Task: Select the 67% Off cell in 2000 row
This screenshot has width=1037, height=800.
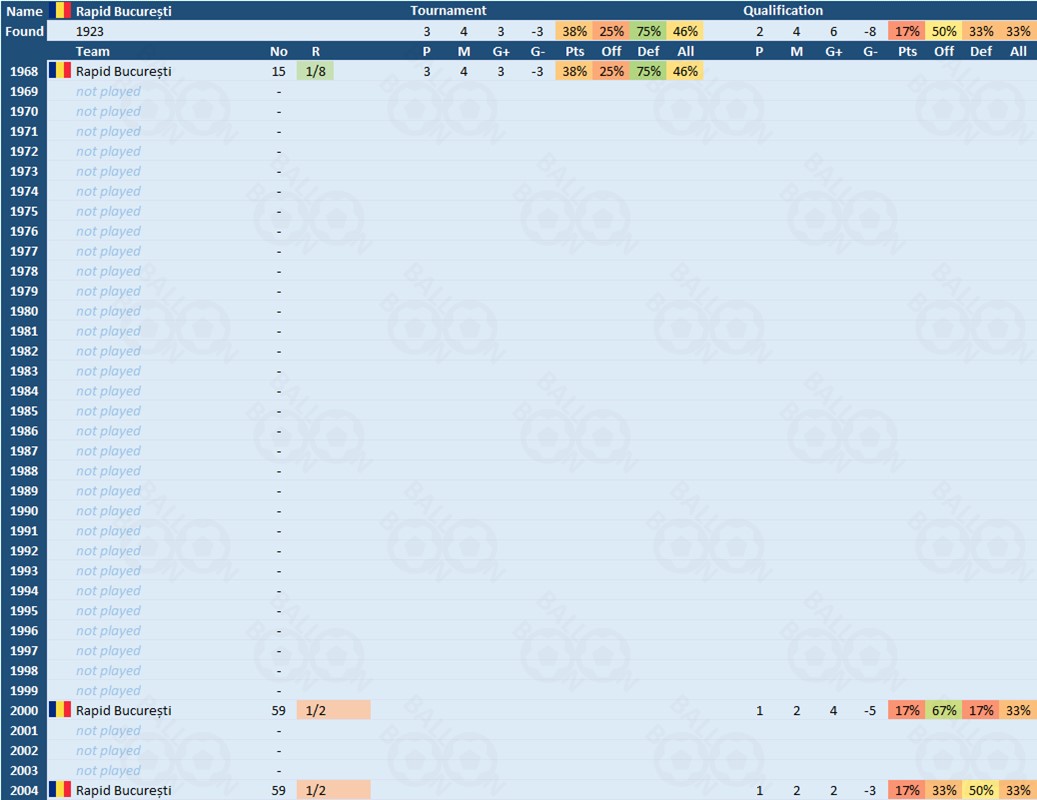Action: (x=944, y=710)
